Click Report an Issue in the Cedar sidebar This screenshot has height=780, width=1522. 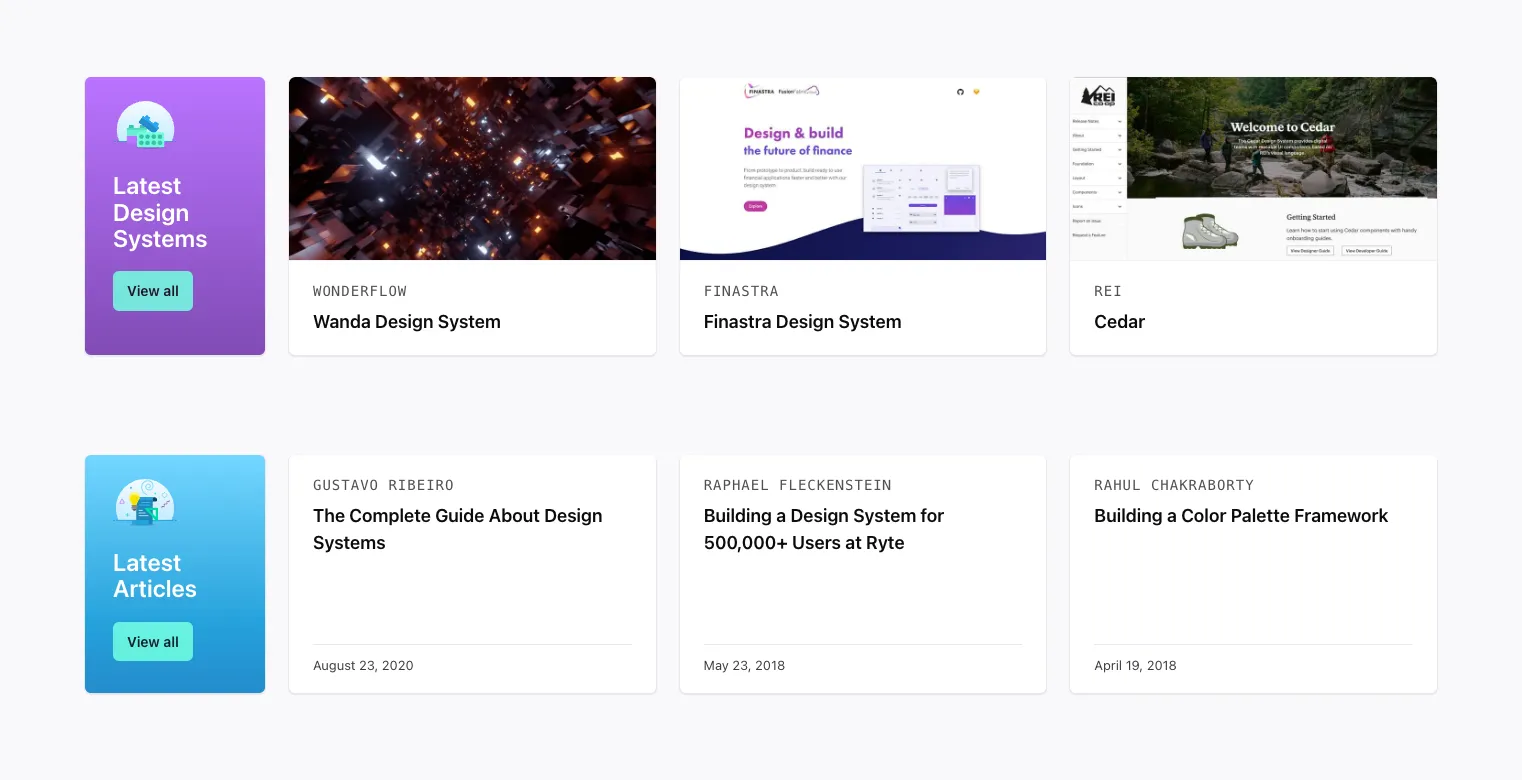[1098, 220]
